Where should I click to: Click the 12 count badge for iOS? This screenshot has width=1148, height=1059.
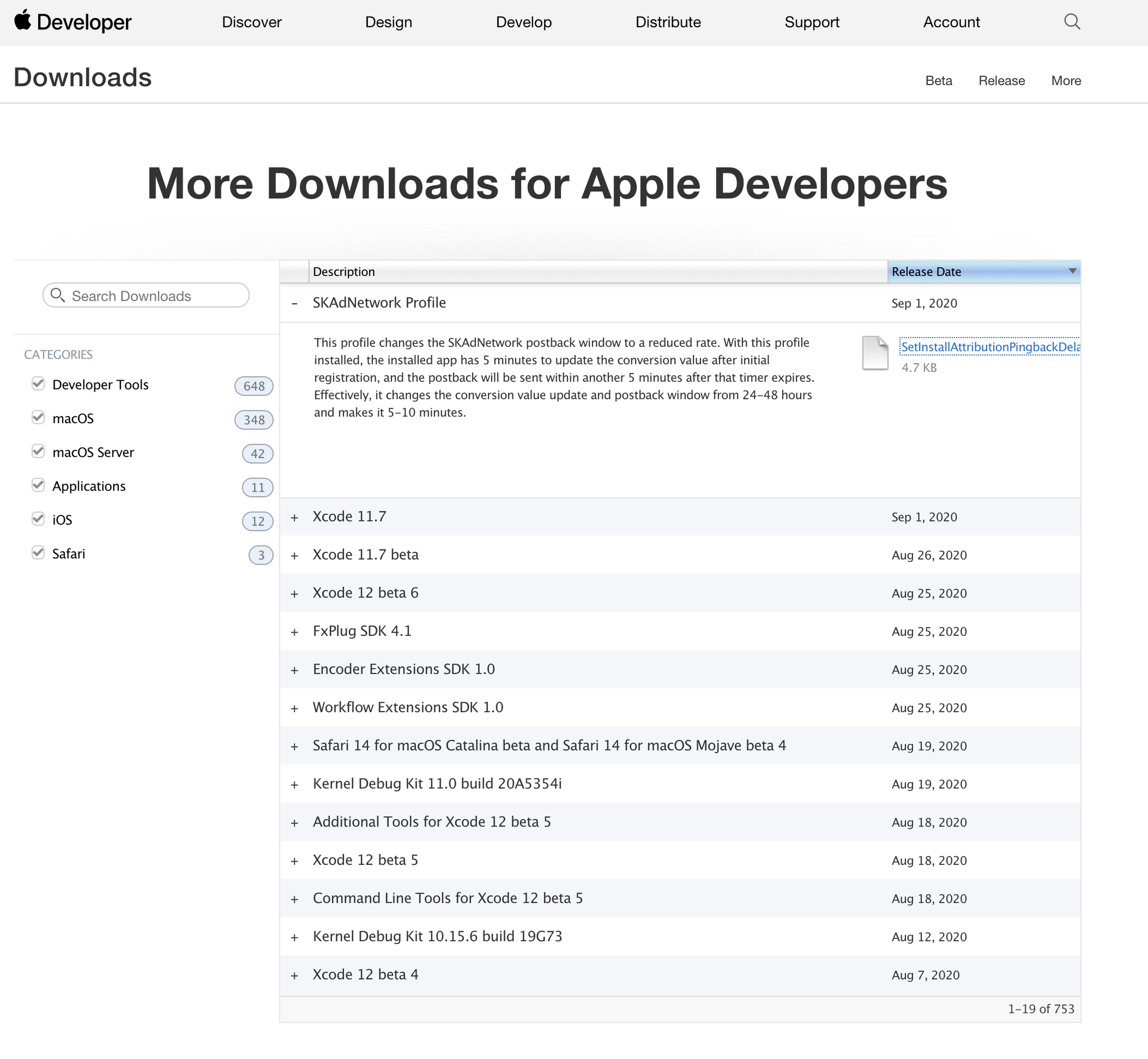tap(258, 521)
